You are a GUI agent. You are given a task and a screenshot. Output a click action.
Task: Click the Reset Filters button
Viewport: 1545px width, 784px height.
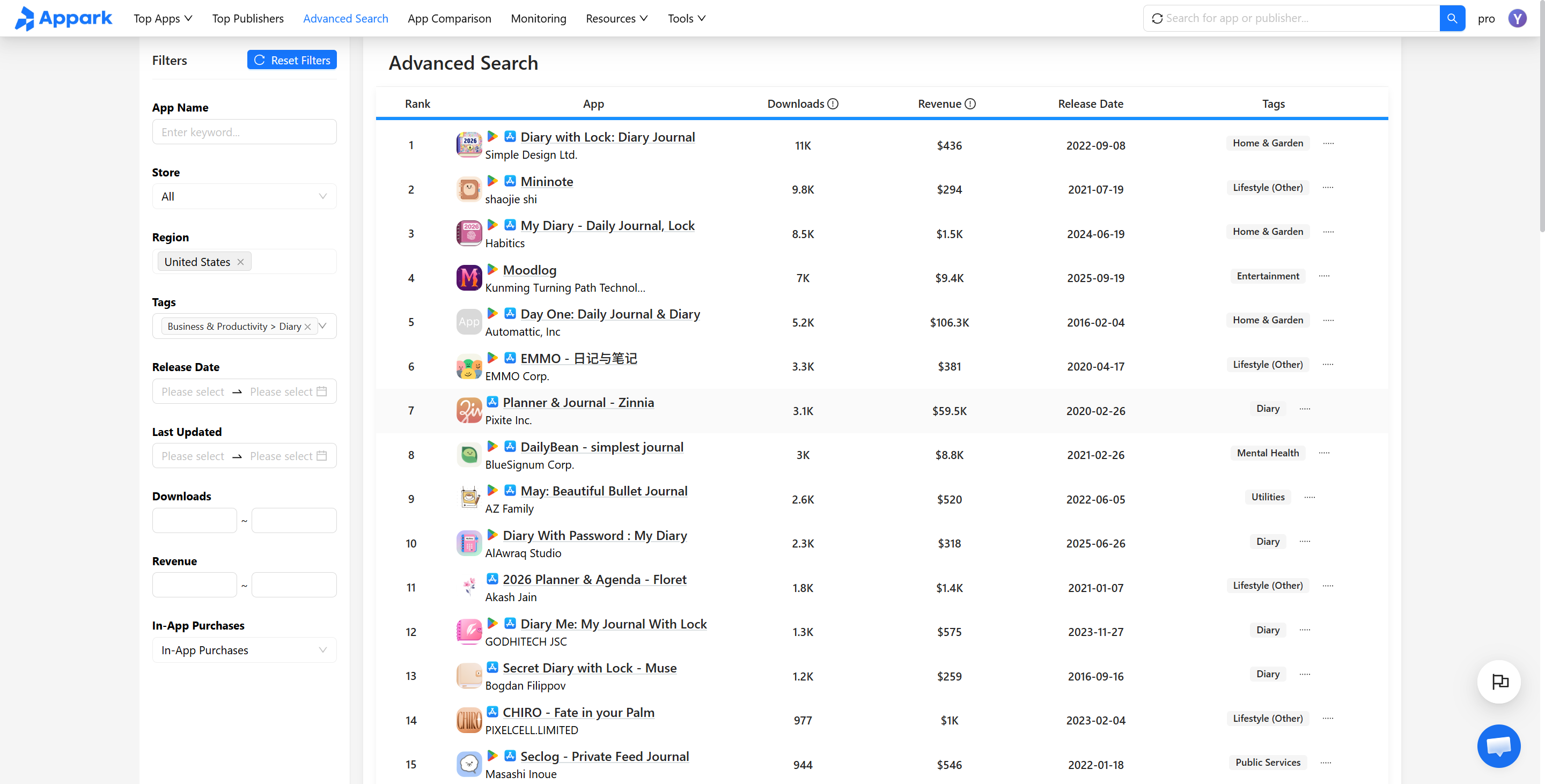click(292, 60)
